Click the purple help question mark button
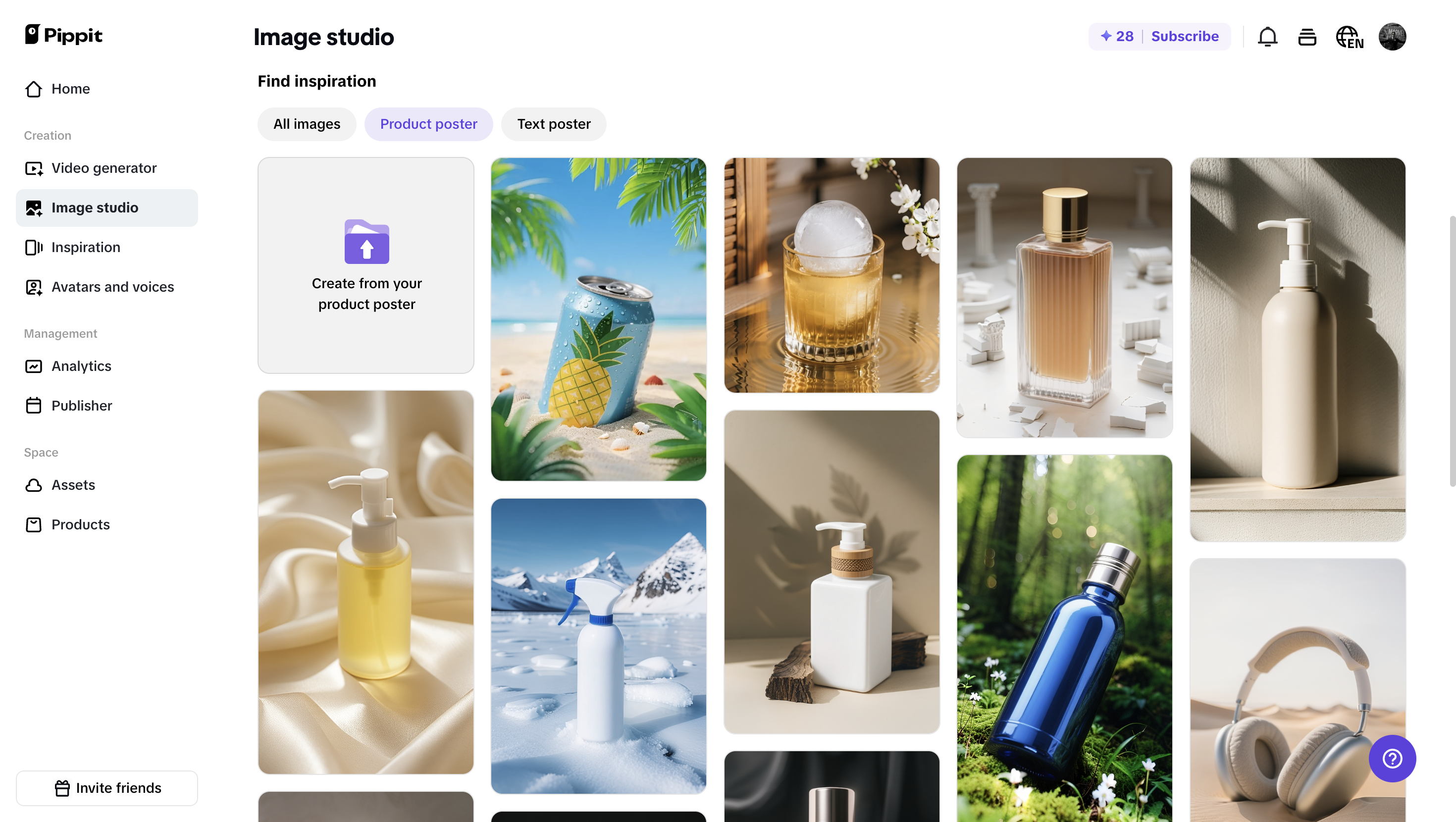The height and width of the screenshot is (822, 1456). coord(1392,758)
